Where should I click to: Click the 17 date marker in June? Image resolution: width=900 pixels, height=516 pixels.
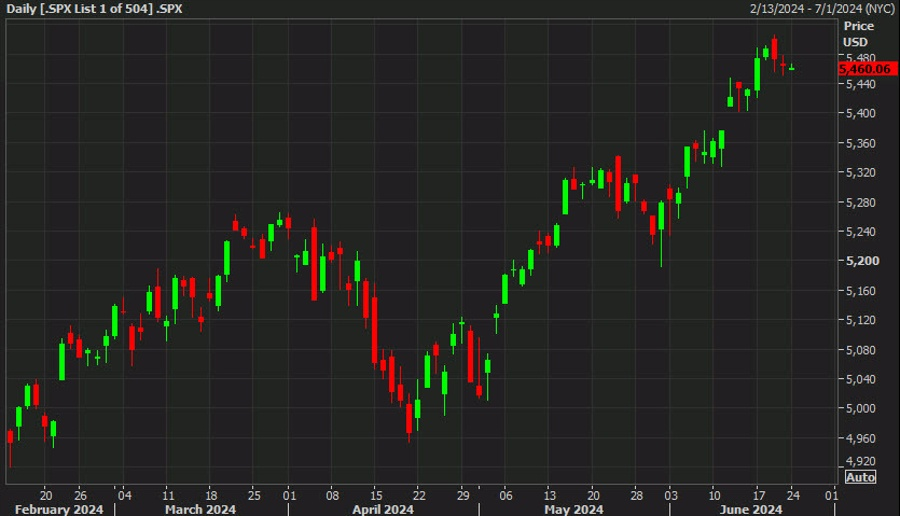coord(759,495)
